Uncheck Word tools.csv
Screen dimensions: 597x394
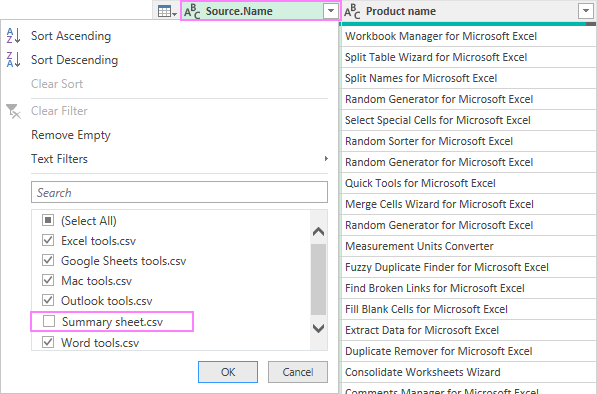(48, 342)
